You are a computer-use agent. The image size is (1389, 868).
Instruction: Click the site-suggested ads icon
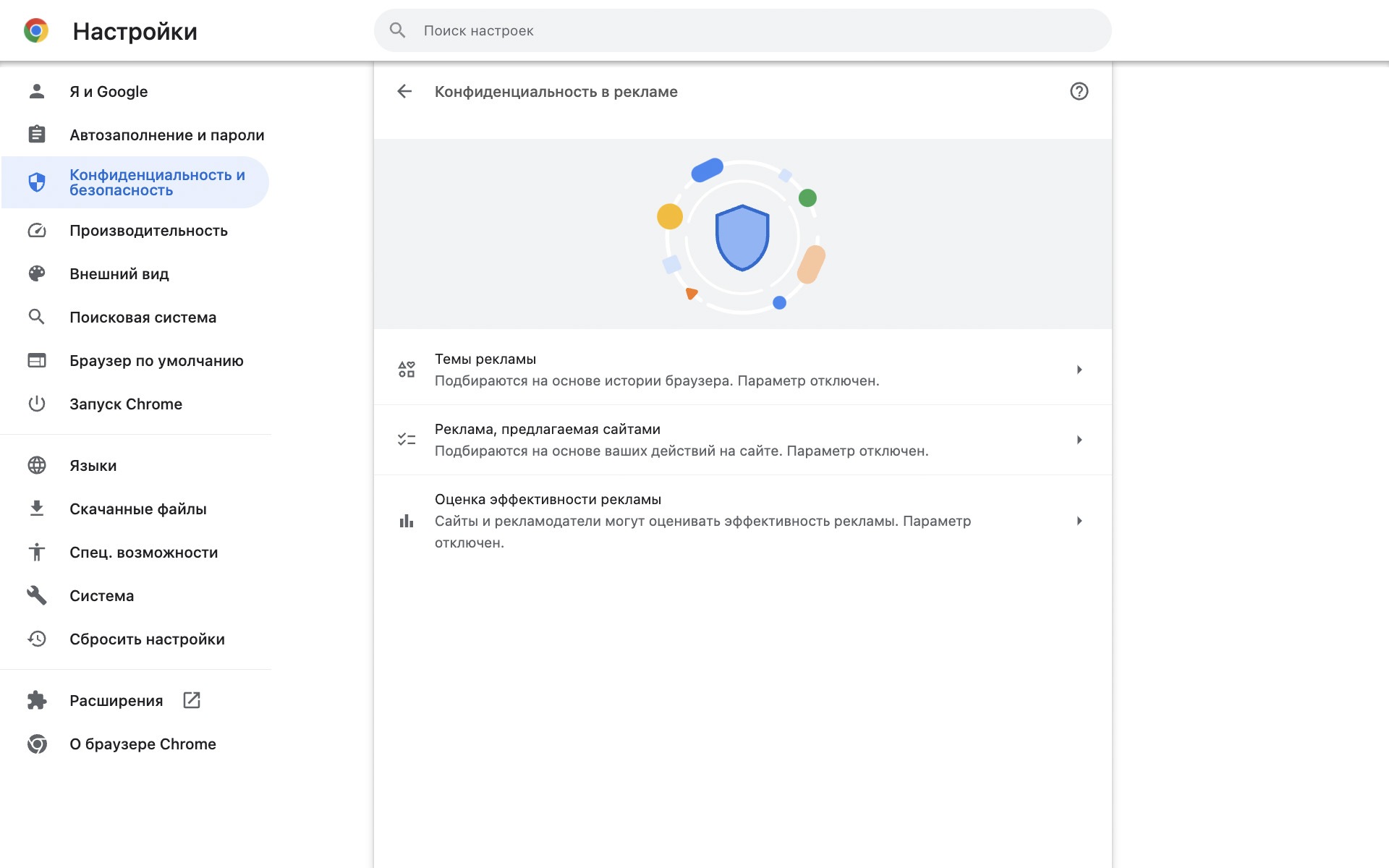click(405, 439)
